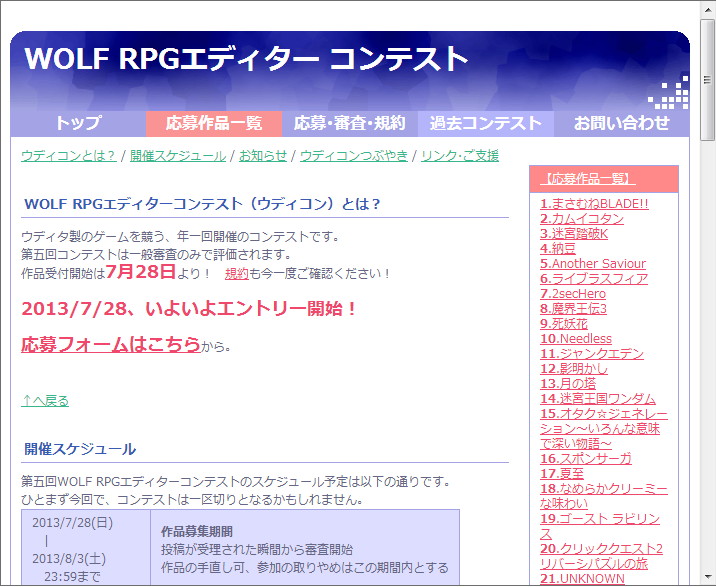Open the トップ navigation tab
716x587 pixels.
[x=78, y=123]
